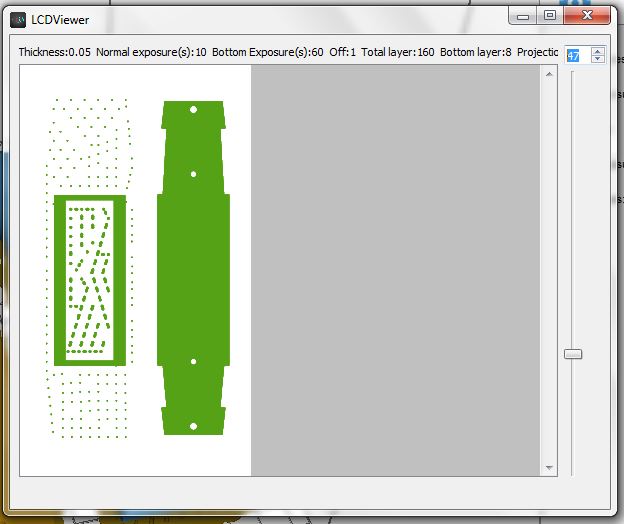Click the bottom white hole in solid shape
The height and width of the screenshot is (524, 624).
click(193, 427)
